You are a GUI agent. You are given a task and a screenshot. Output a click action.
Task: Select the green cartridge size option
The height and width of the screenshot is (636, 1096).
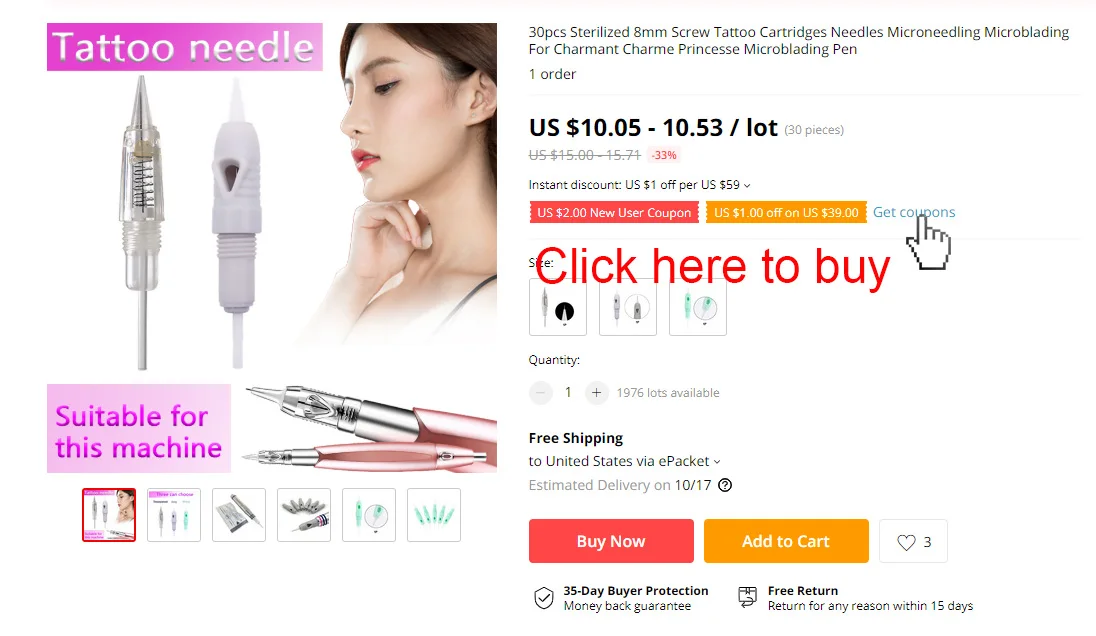click(x=698, y=307)
